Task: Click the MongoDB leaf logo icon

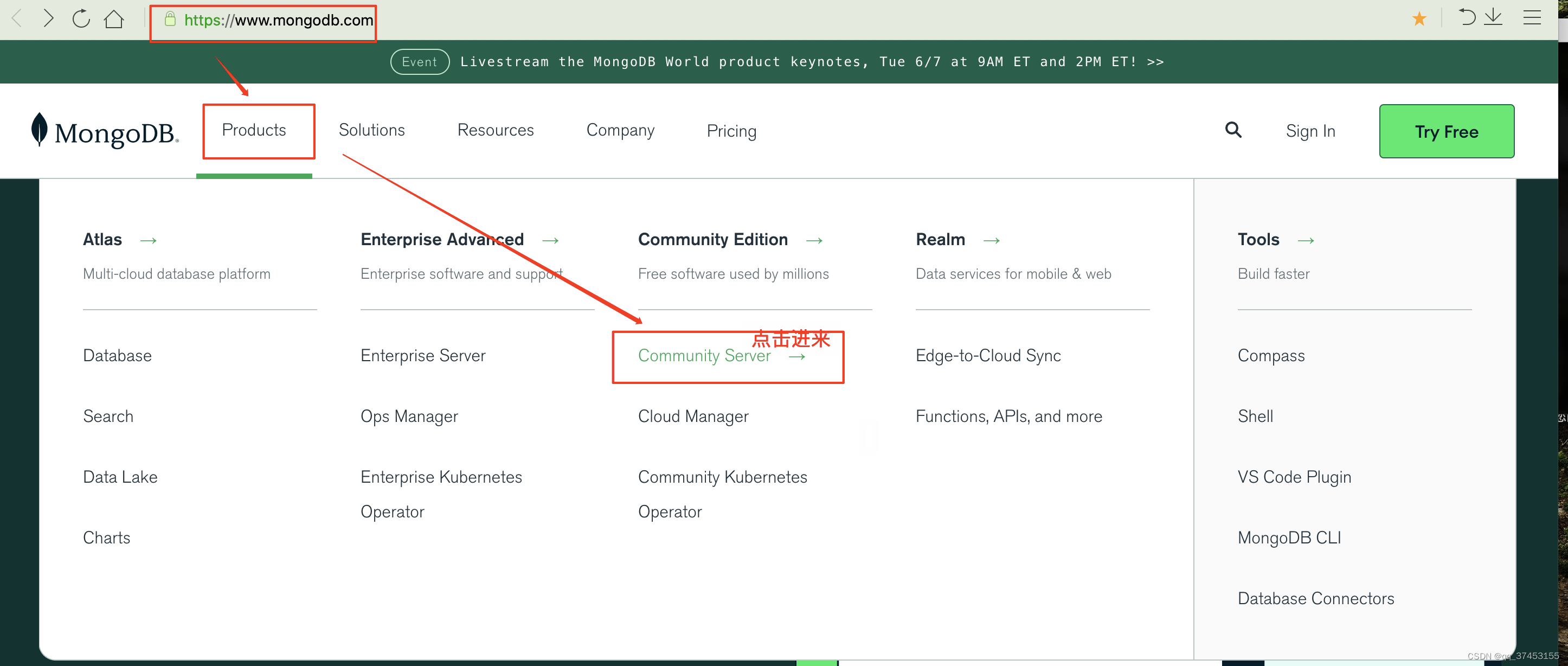Action: [x=39, y=130]
